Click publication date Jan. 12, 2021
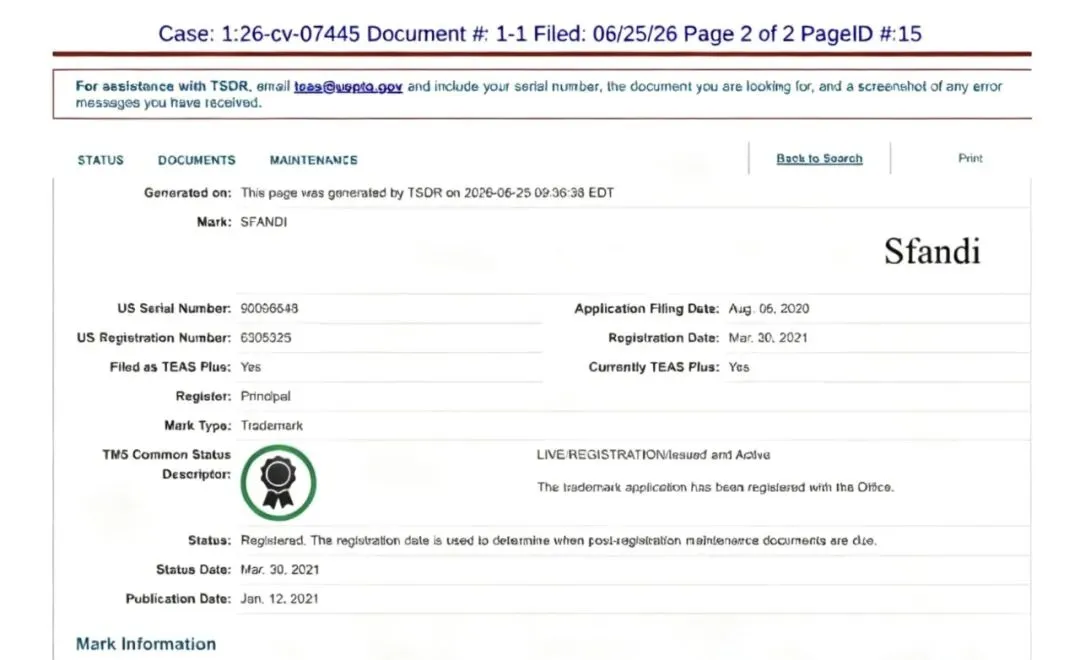Screen dimensions: 1080x660 tap(279, 599)
